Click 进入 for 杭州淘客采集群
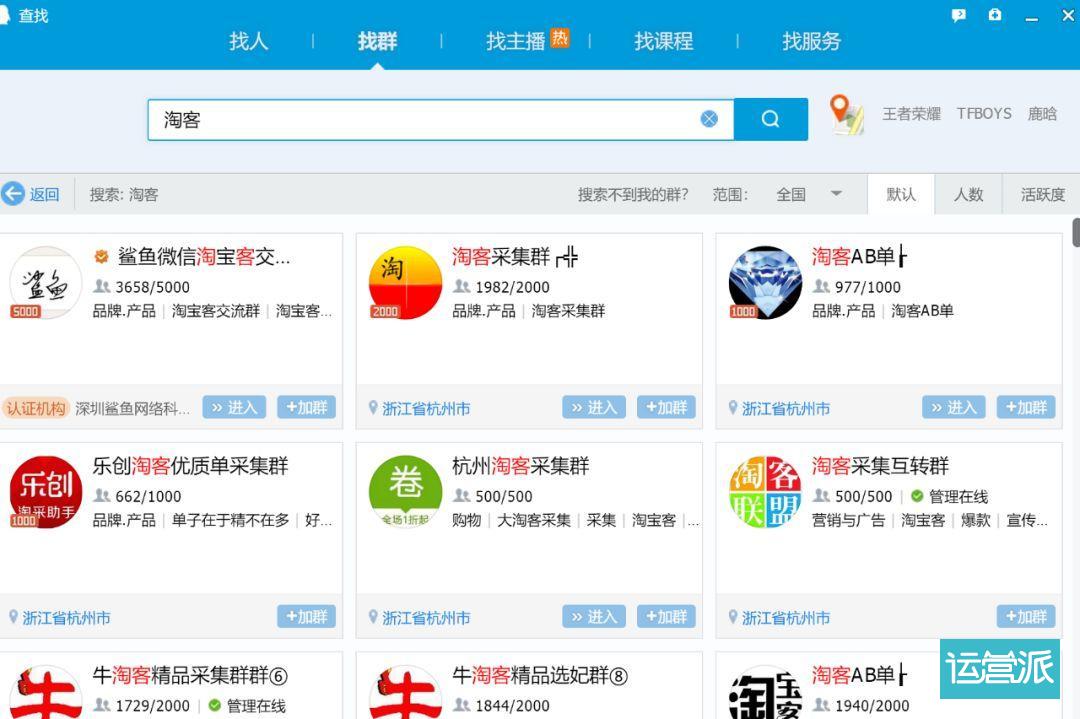 click(594, 616)
